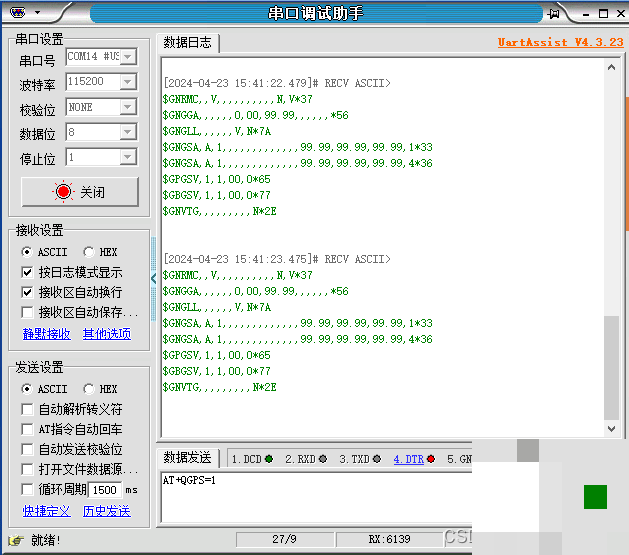Viewport: 629px width, 555px height.
Task: Open the 校验位 NONE dropdown
Action: tap(128, 107)
